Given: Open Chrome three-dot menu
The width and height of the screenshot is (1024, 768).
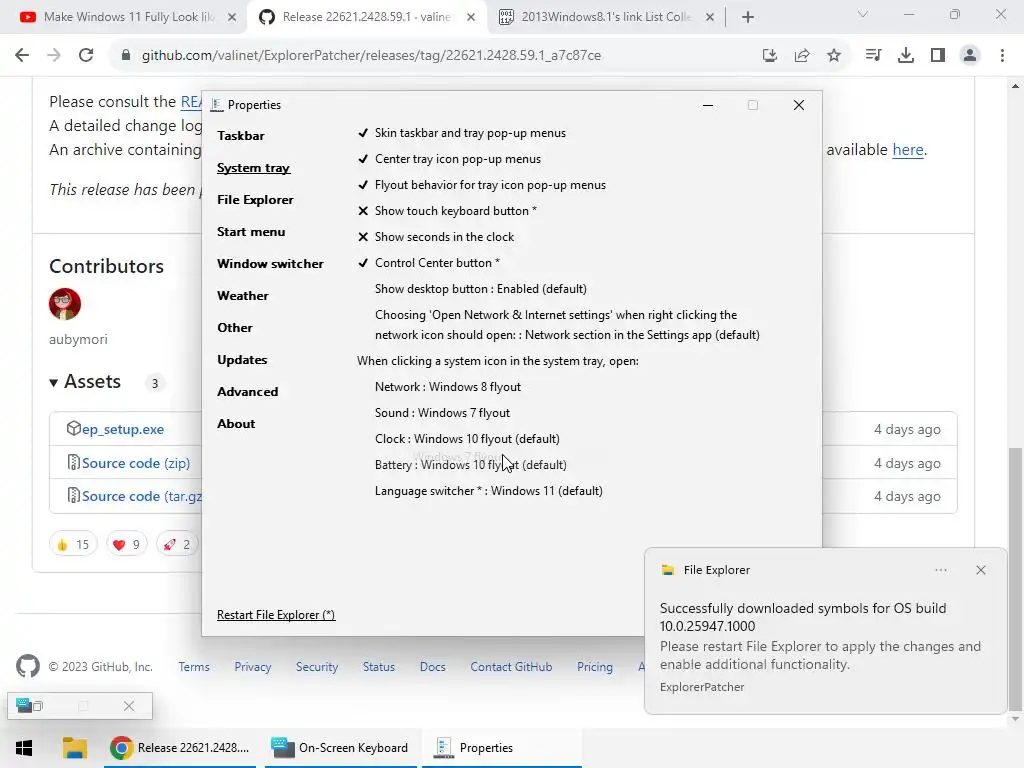Looking at the screenshot, I should click(x=1002, y=56).
